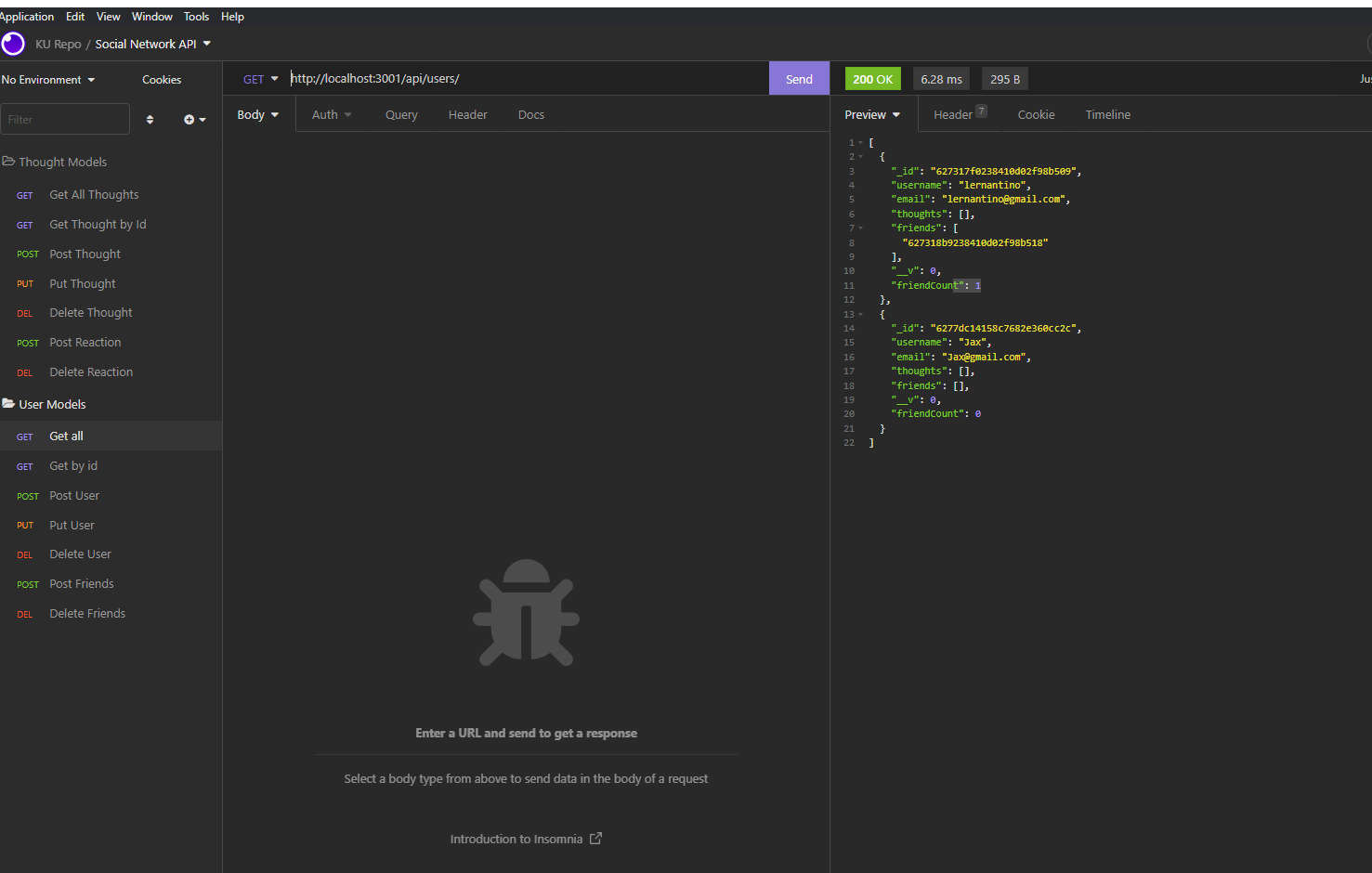Open the Preview mode dropdown
1372x873 pixels.
pos(871,113)
